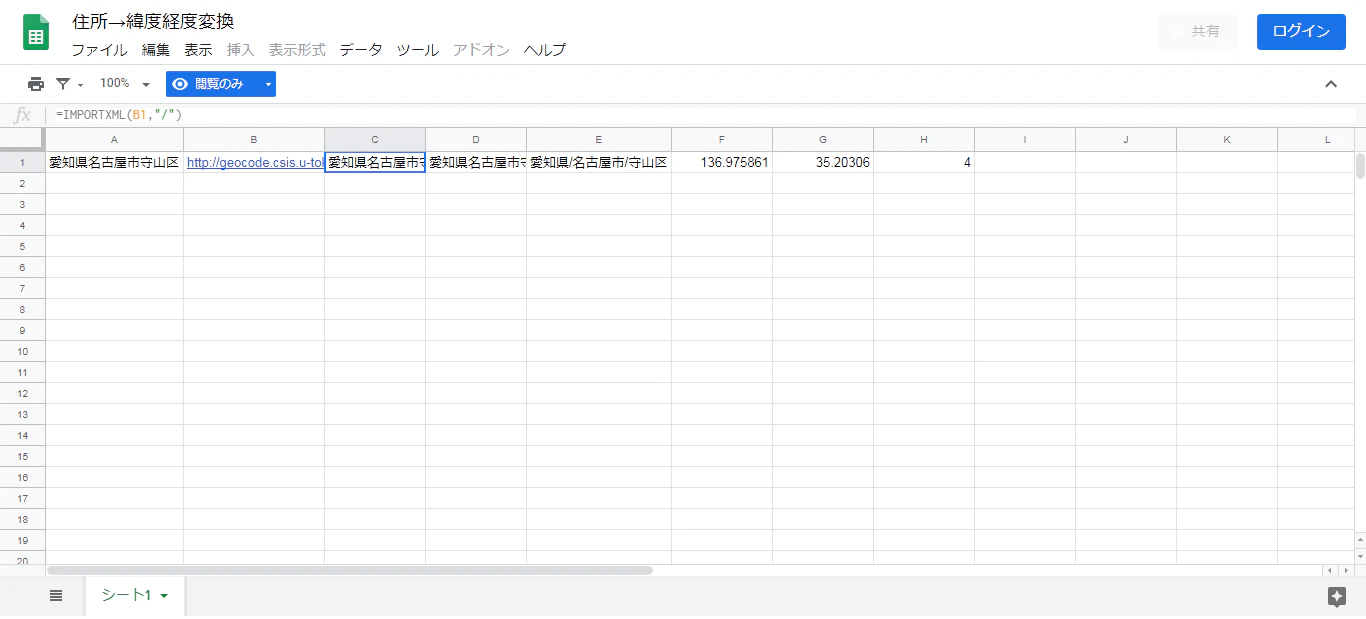The height and width of the screenshot is (619, 1366).
Task: Select column A header
Action: 114,139
